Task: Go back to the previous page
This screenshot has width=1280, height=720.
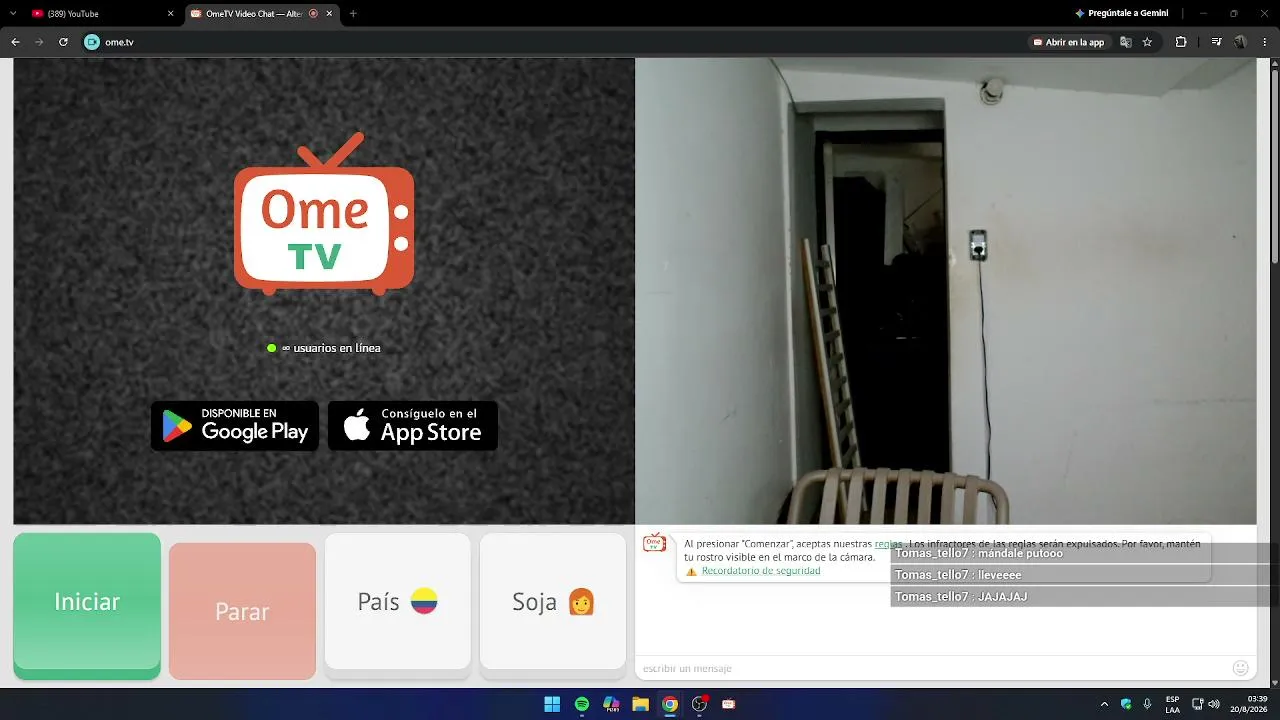Action: (15, 42)
